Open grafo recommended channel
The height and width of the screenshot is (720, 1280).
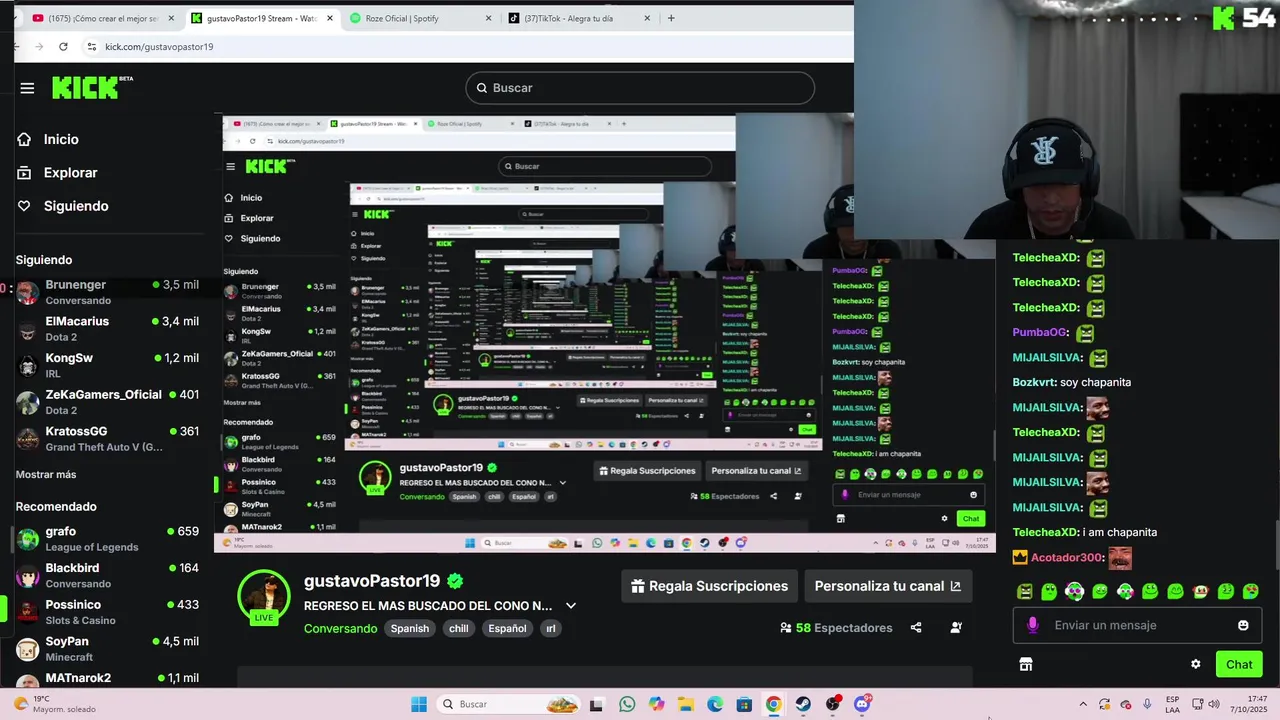[x=107, y=539]
